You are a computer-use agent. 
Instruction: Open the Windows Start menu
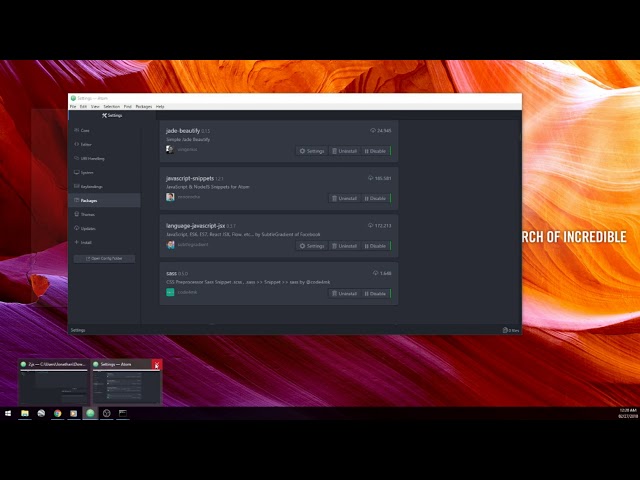[x=8, y=413]
